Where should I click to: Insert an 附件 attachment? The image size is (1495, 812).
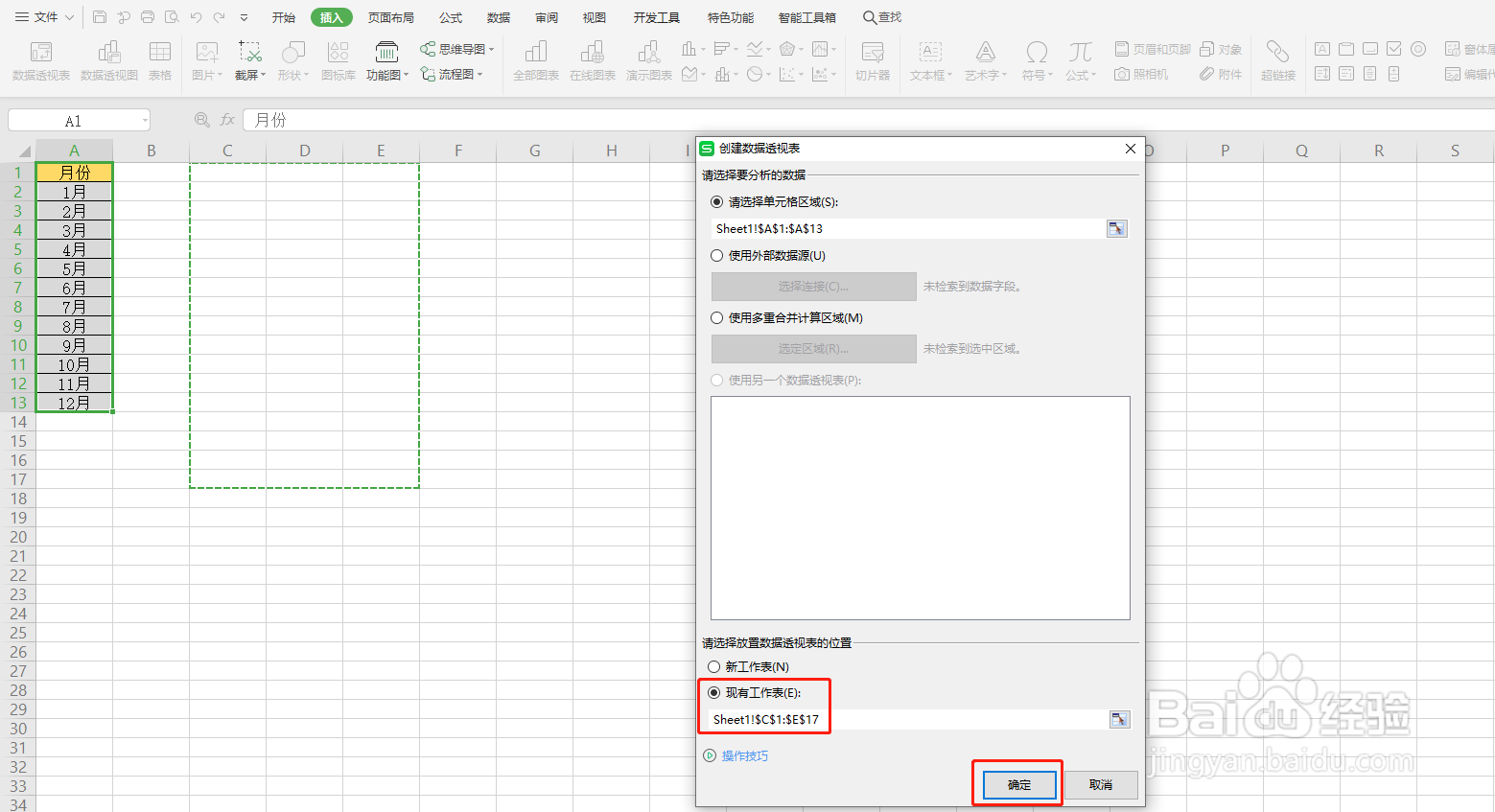[x=1221, y=74]
